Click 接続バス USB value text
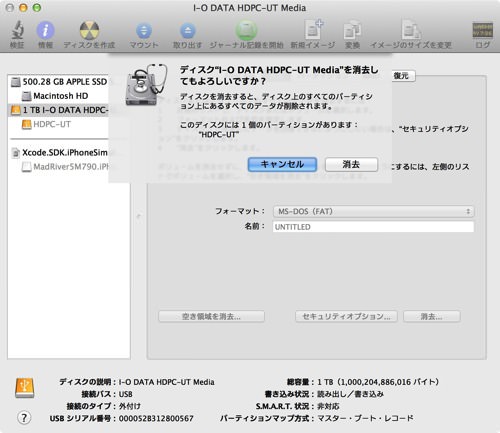500x433 pixels. tap(126, 394)
